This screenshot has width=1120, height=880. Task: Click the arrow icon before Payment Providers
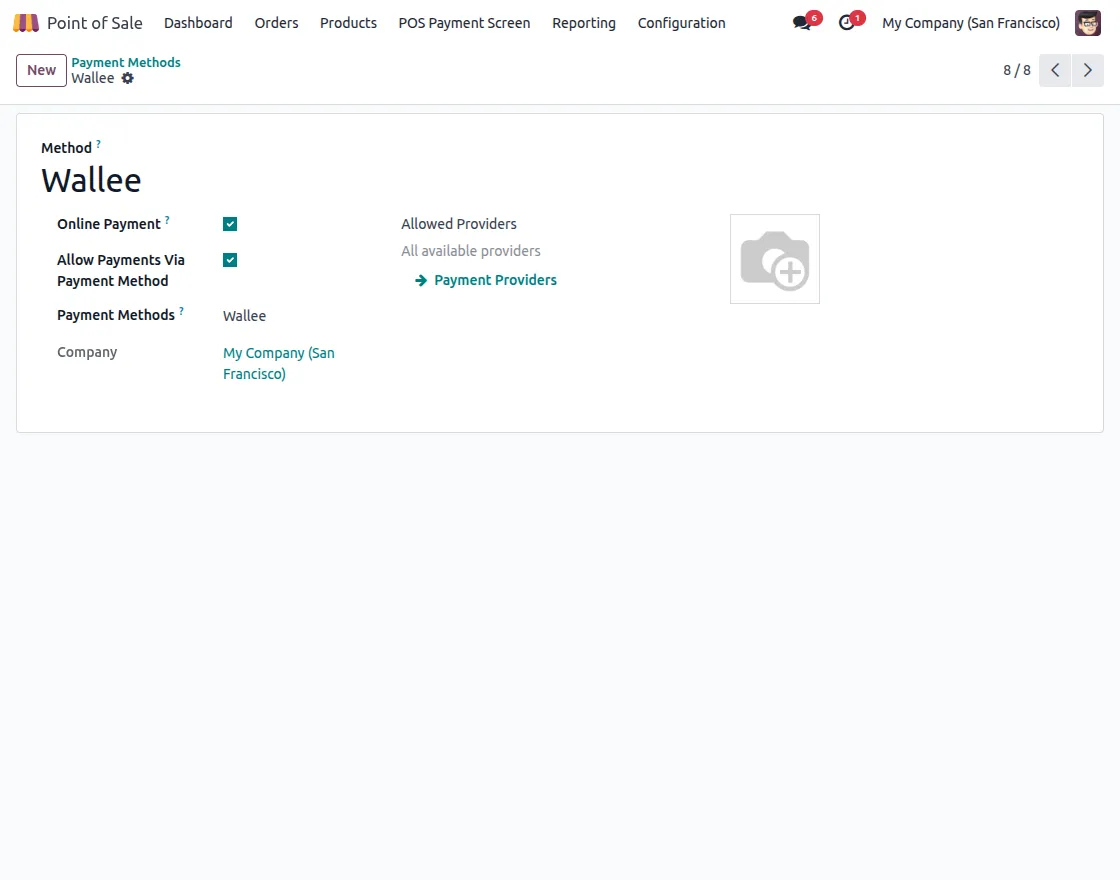click(x=421, y=281)
